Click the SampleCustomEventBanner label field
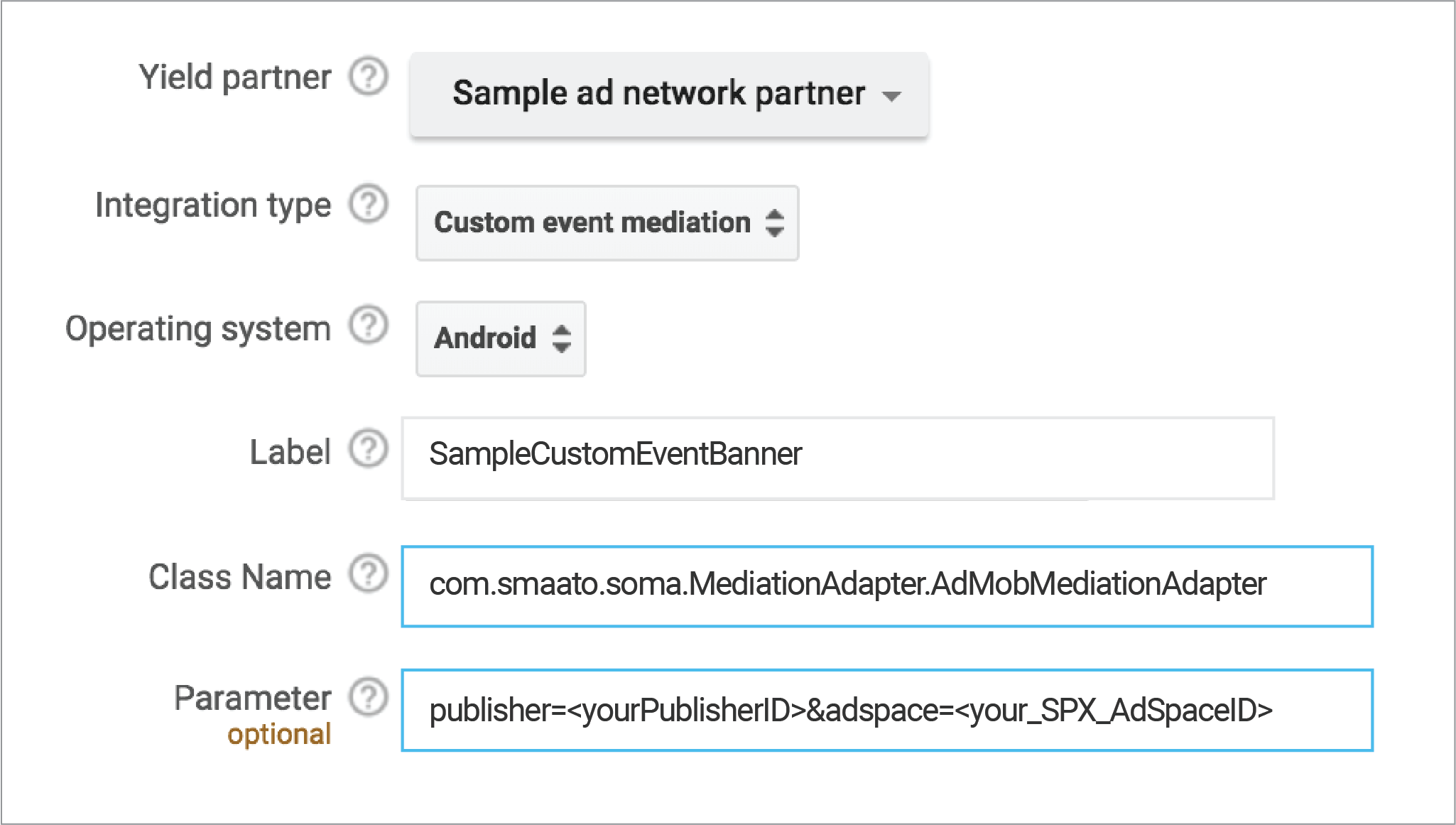Image resolution: width=1456 pixels, height=825 pixels. coord(838,458)
